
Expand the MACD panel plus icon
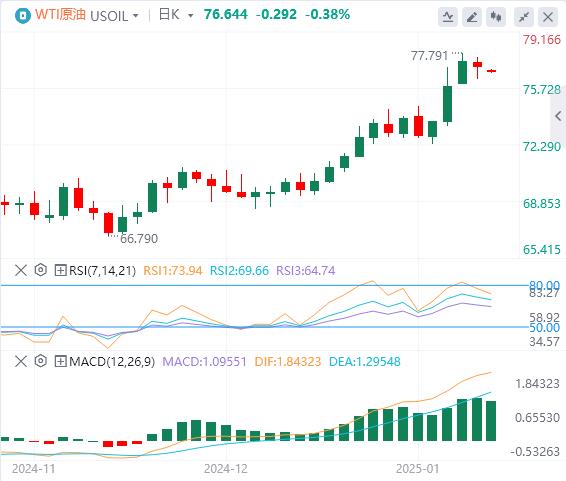tap(60, 361)
